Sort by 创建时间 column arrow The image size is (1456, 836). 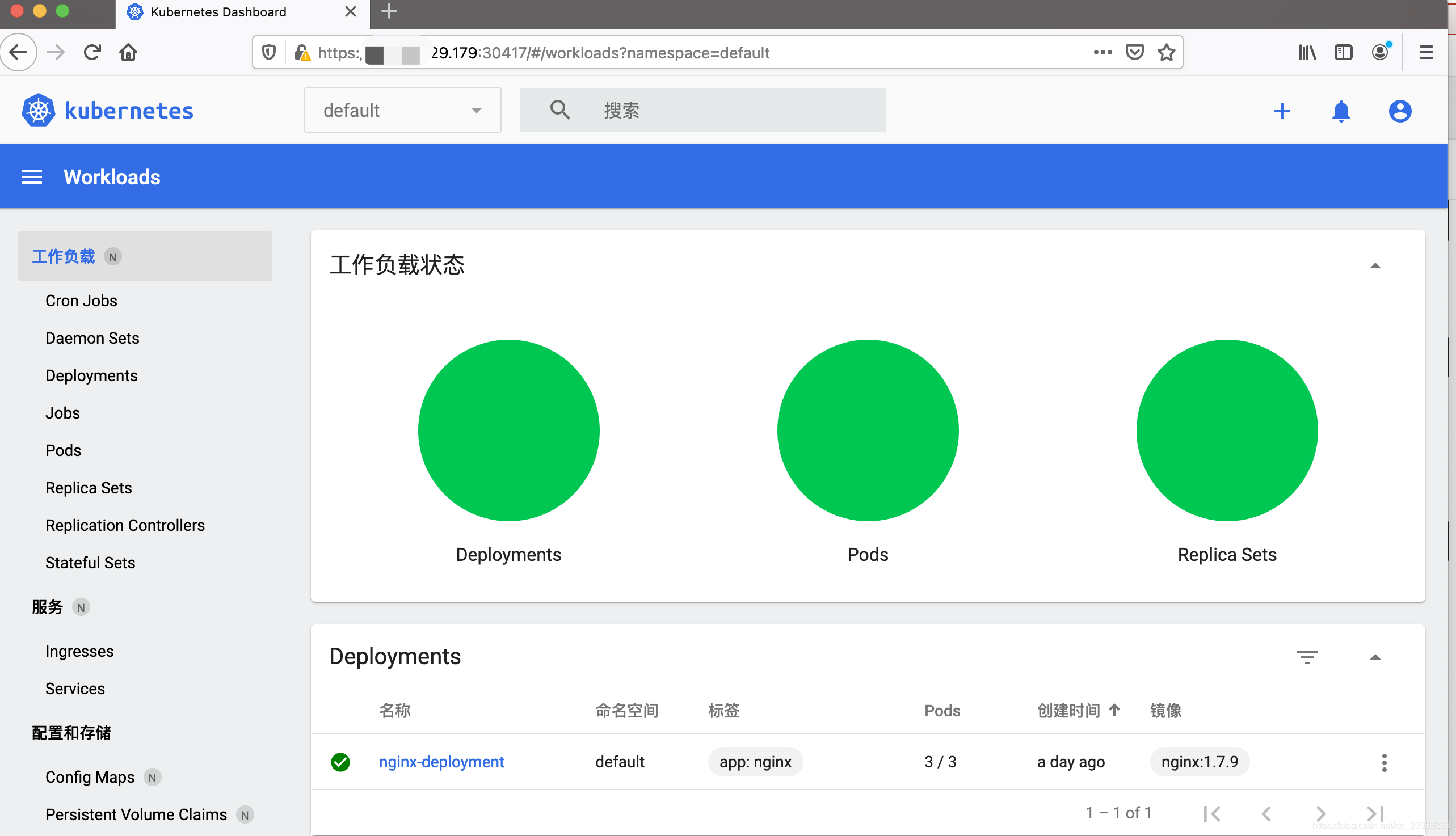1114,710
